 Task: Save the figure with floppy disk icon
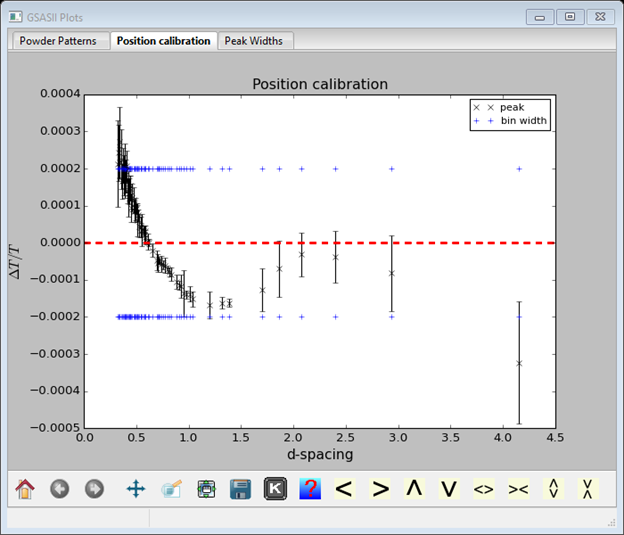click(x=240, y=489)
